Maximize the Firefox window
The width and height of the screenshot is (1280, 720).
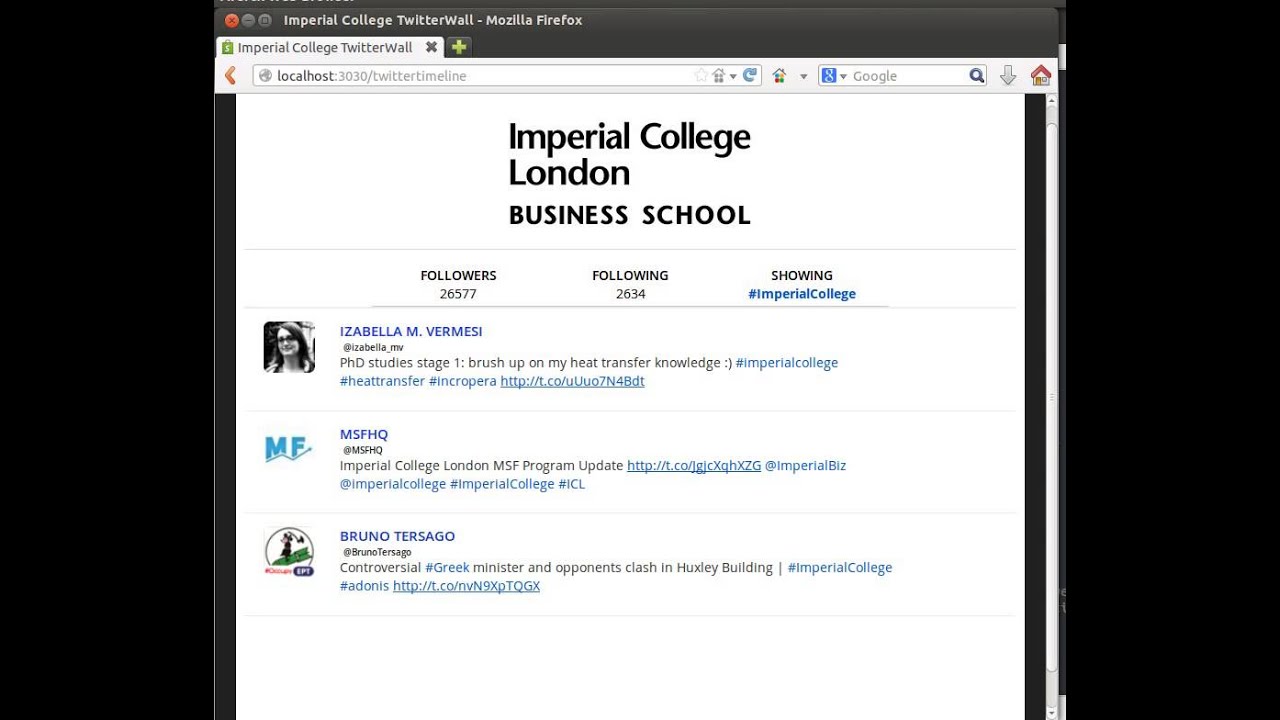pyautogui.click(x=265, y=20)
